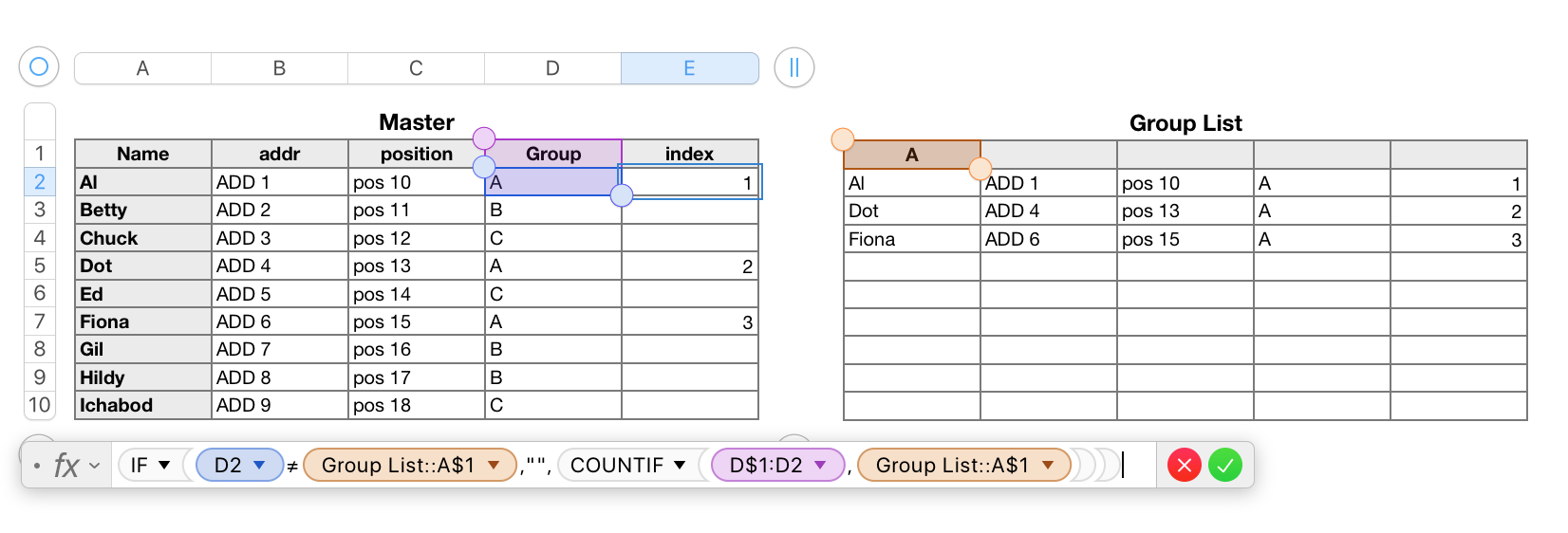Select the column E header tab
1568x533 pixels.
pyautogui.click(x=689, y=68)
